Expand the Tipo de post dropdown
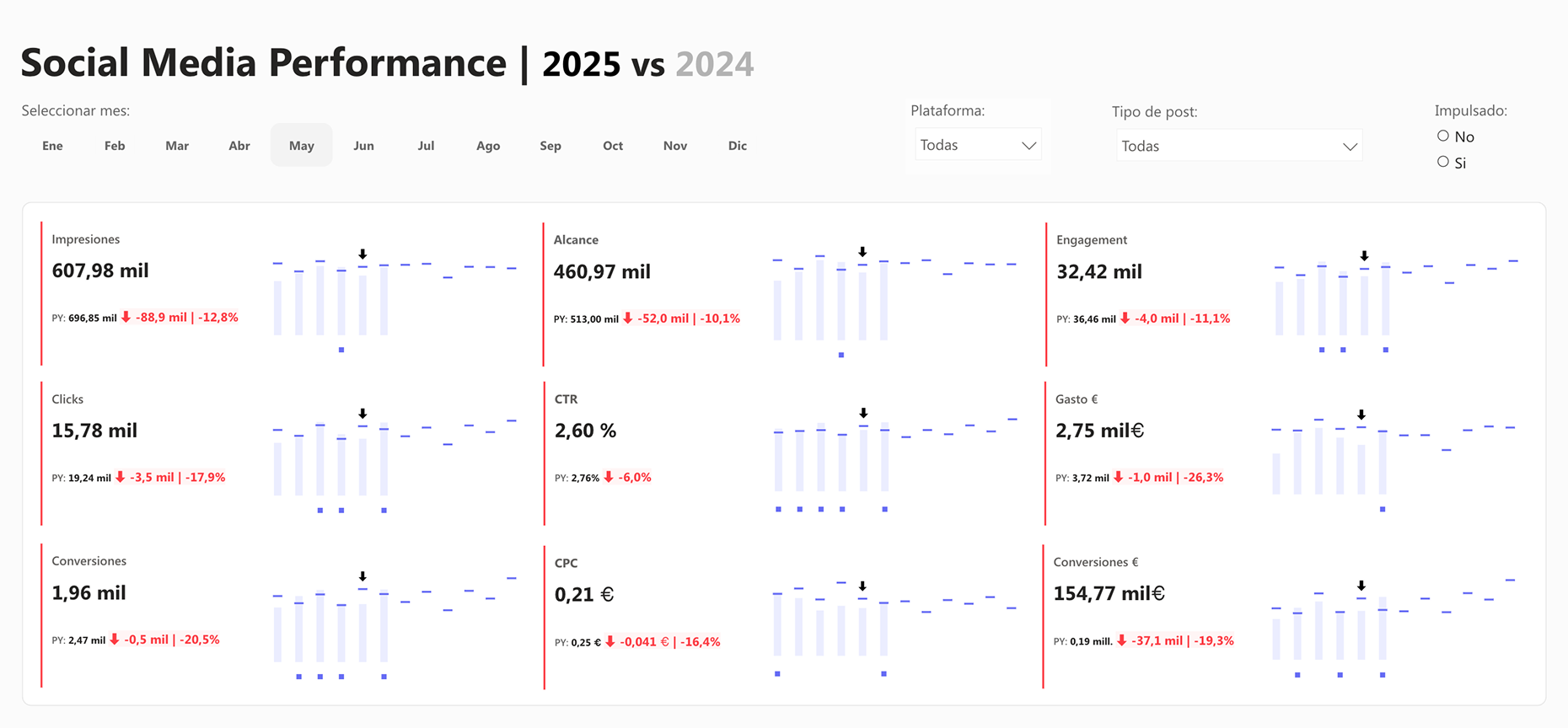The image size is (1568, 728). (x=1239, y=145)
